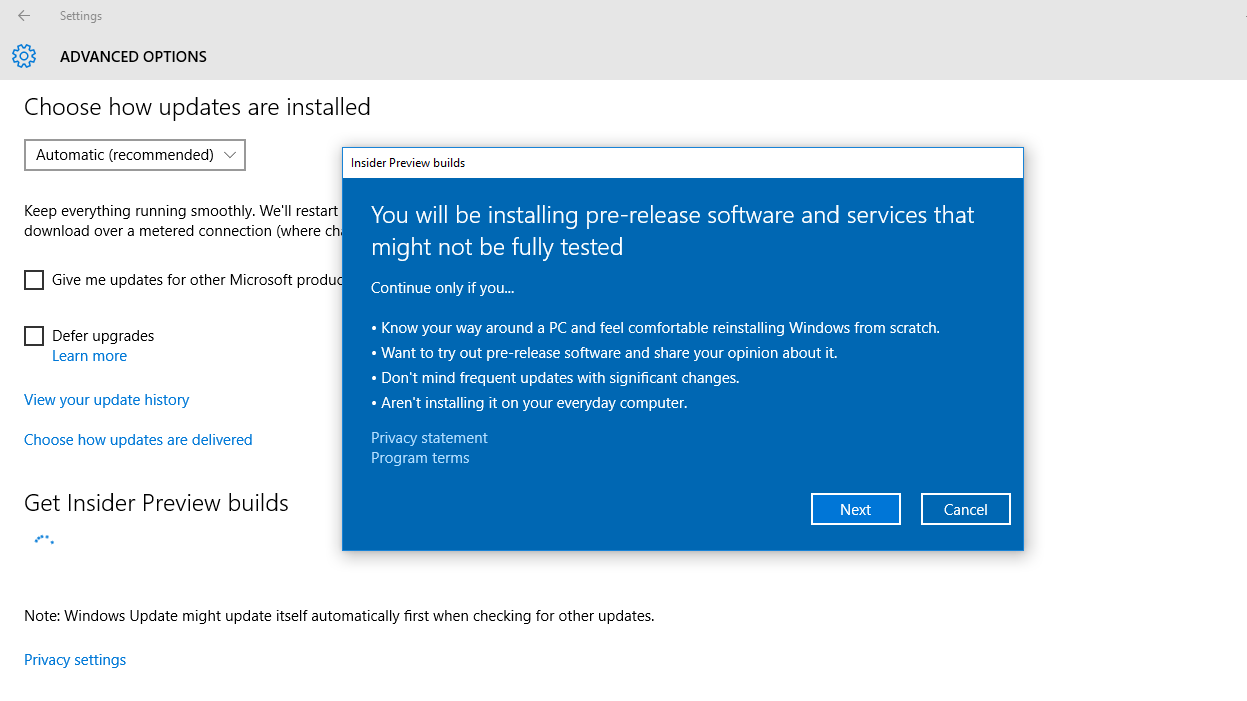Open the Program terms link

click(x=420, y=458)
